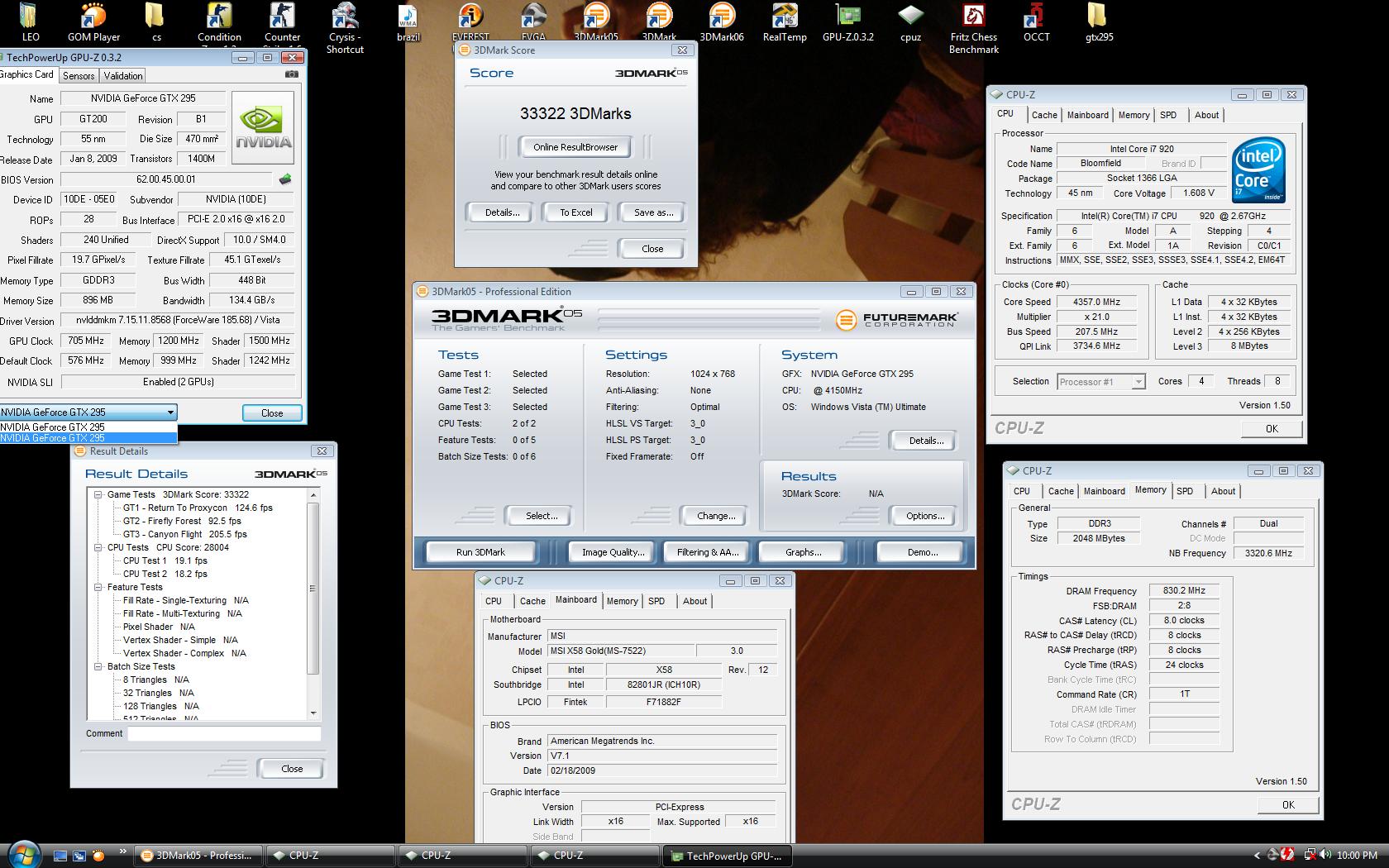Select the GT1 - Return To Proxycon row
1389x868 pixels.
(198, 508)
